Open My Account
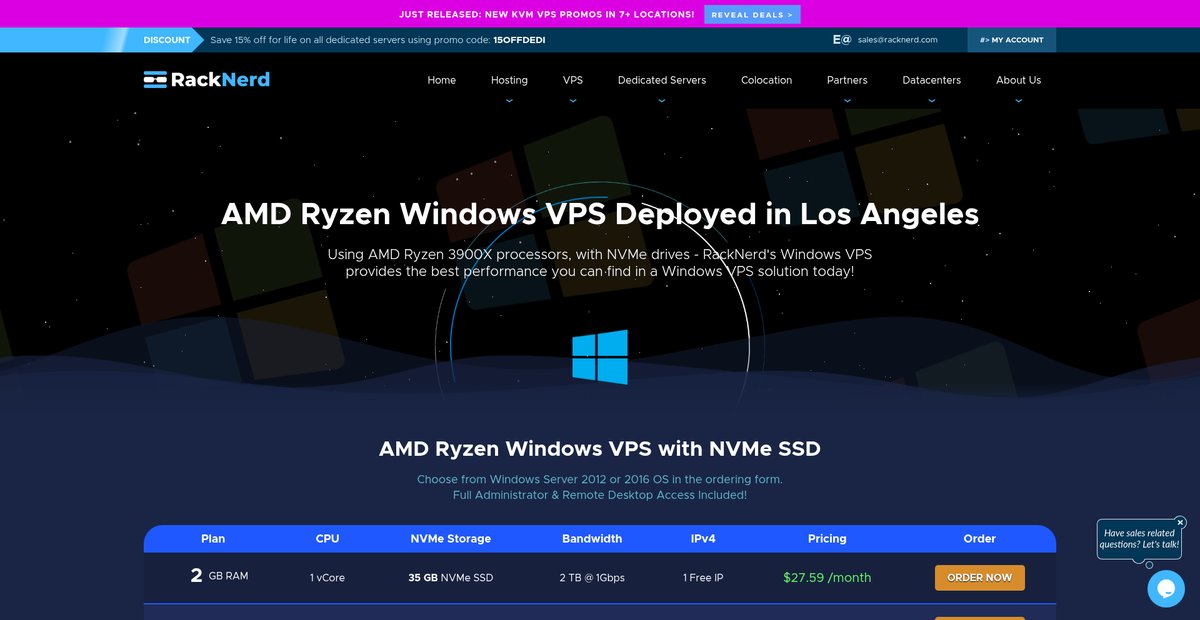The width and height of the screenshot is (1200, 620). pyautogui.click(x=1011, y=40)
